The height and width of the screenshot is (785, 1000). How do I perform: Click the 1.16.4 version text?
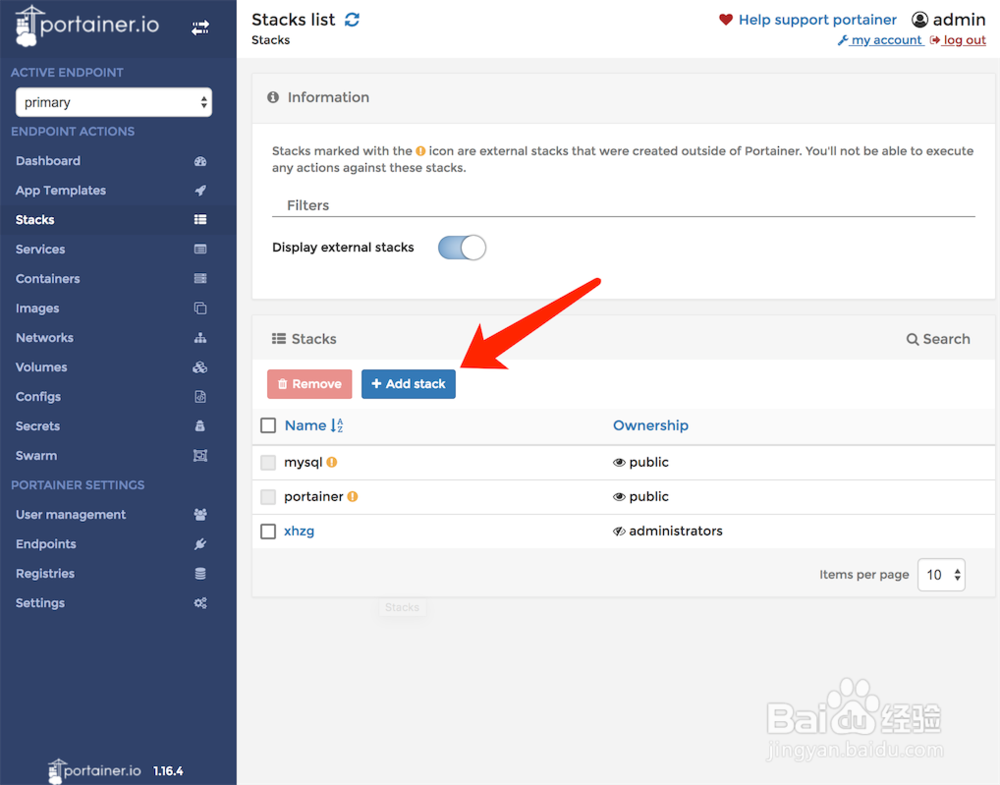(168, 771)
